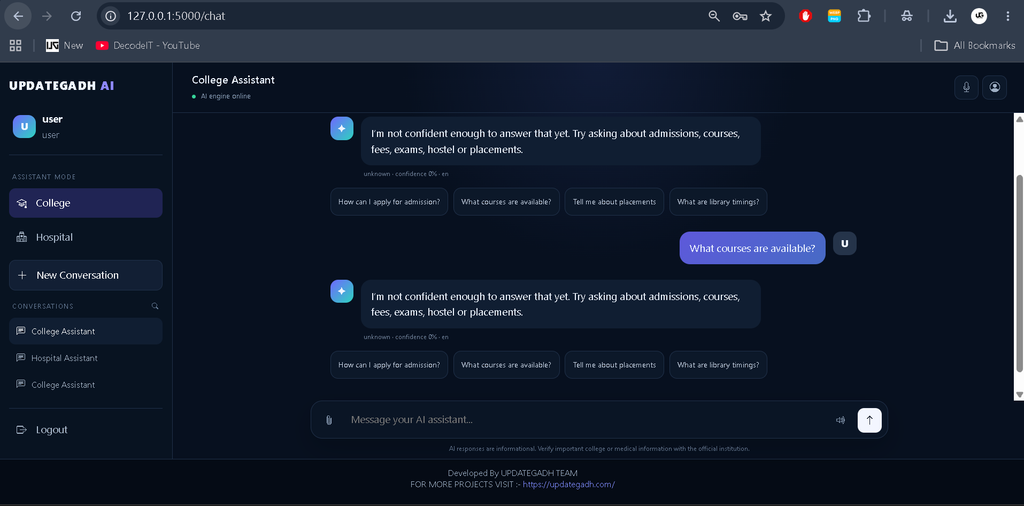Click the zoom magnifier icon in address bar
Viewport: 1024px width, 506px height.
pyautogui.click(x=714, y=16)
